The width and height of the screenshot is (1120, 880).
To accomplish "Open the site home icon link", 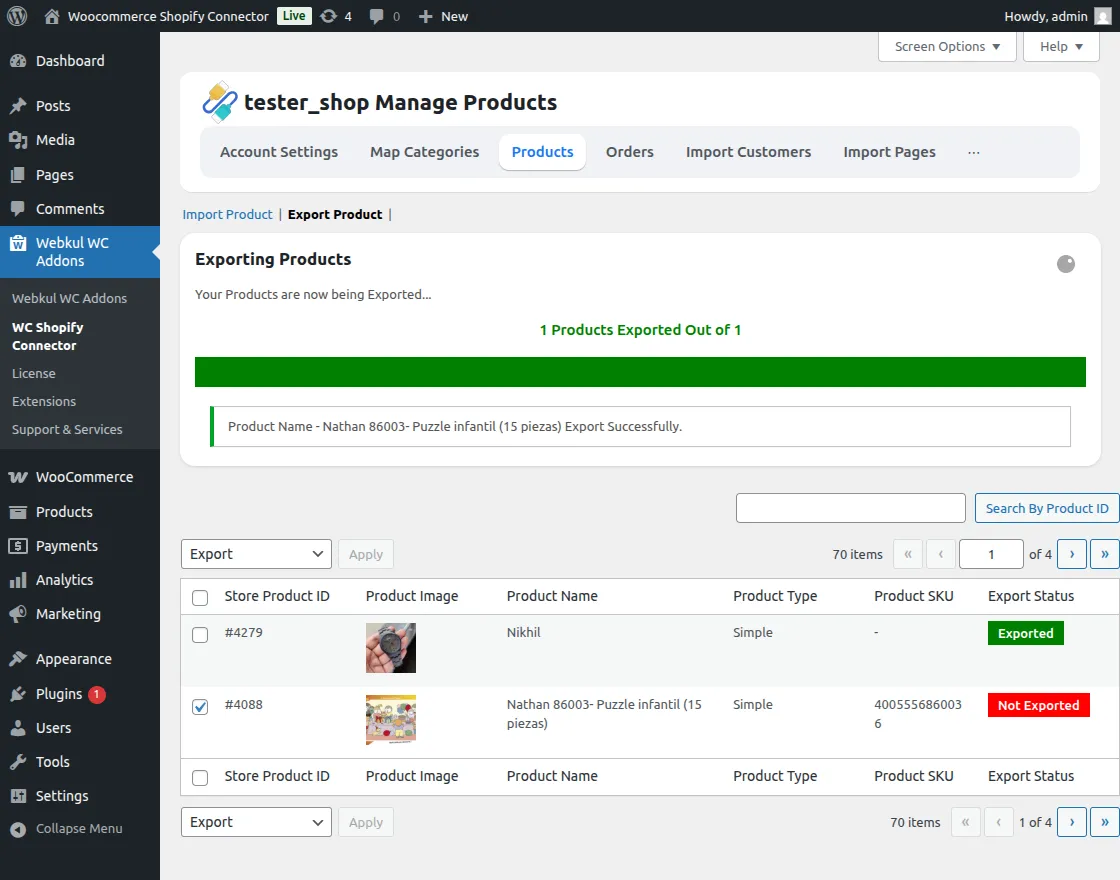I will [x=52, y=16].
